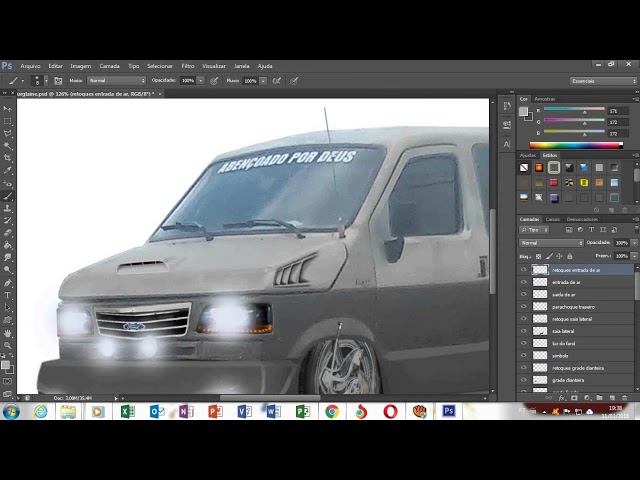Select the Path Selection tool
The image size is (640, 480).
(7, 307)
